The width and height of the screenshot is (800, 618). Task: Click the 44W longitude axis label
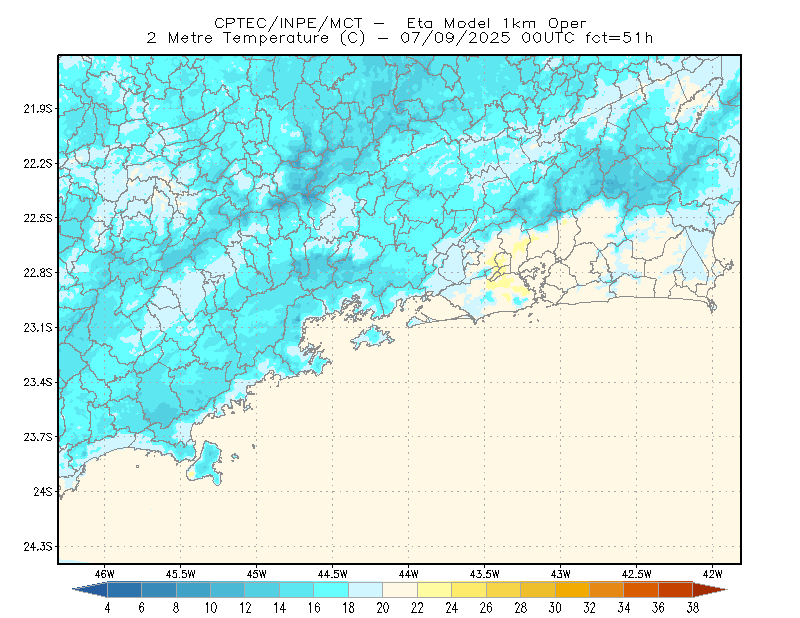(x=408, y=574)
